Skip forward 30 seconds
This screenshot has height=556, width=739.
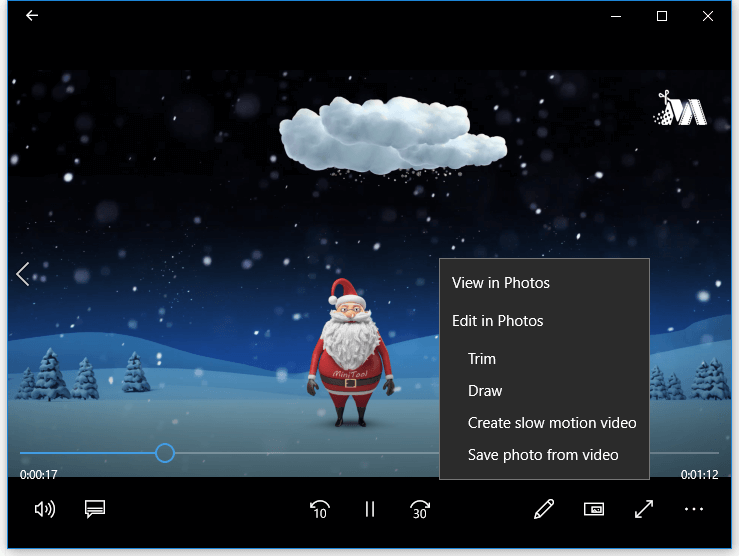pos(420,509)
